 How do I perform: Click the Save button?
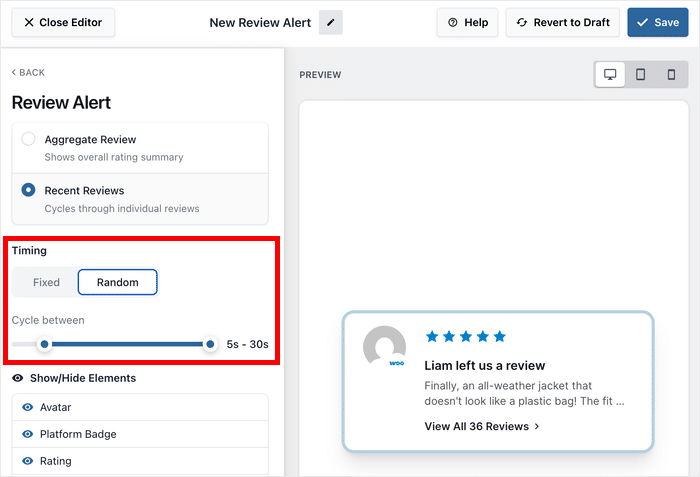click(657, 23)
